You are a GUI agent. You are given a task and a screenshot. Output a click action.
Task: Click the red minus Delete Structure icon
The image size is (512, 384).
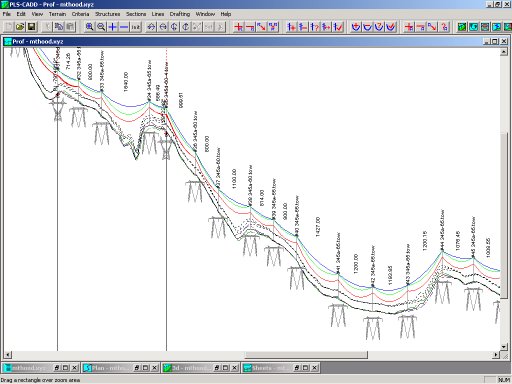pyautogui.click(x=250, y=27)
